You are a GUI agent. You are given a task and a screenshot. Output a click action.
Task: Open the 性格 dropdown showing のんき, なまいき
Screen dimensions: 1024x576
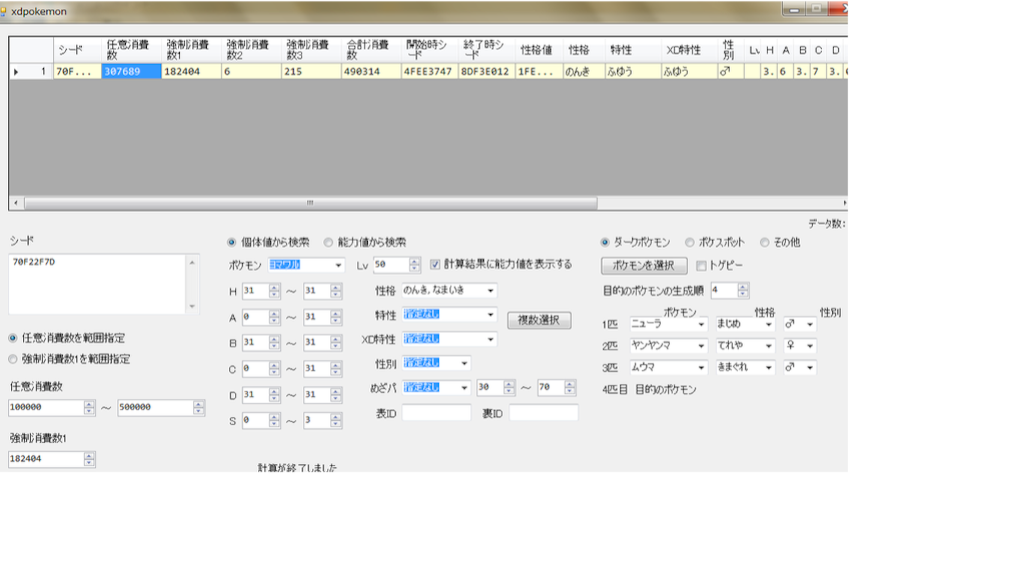pos(490,291)
